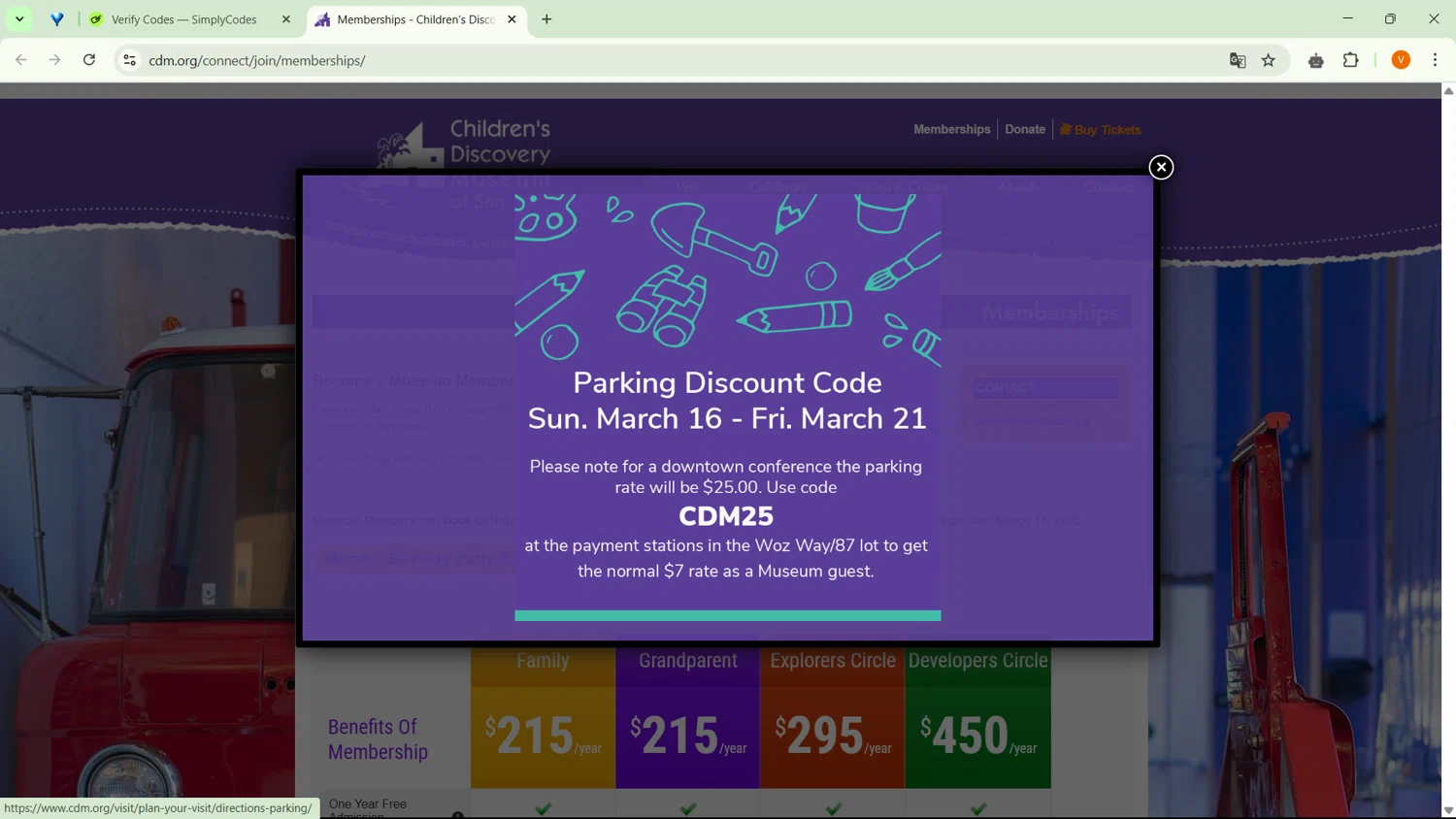1456x819 pixels.
Task: Open the tab search dropdown
Action: [x=19, y=19]
